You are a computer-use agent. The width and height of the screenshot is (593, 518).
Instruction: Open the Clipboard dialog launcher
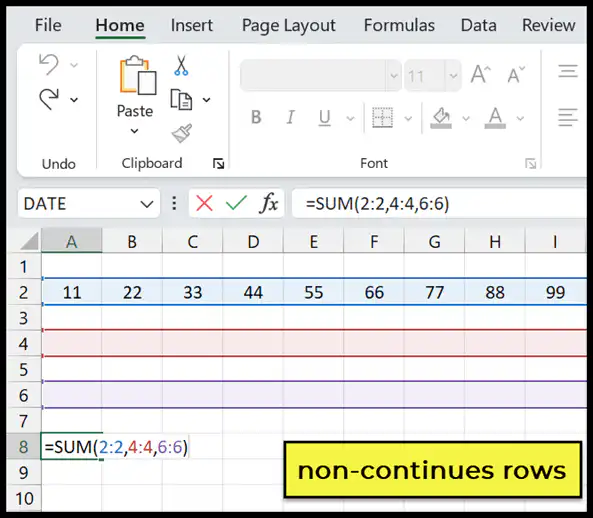(x=219, y=164)
